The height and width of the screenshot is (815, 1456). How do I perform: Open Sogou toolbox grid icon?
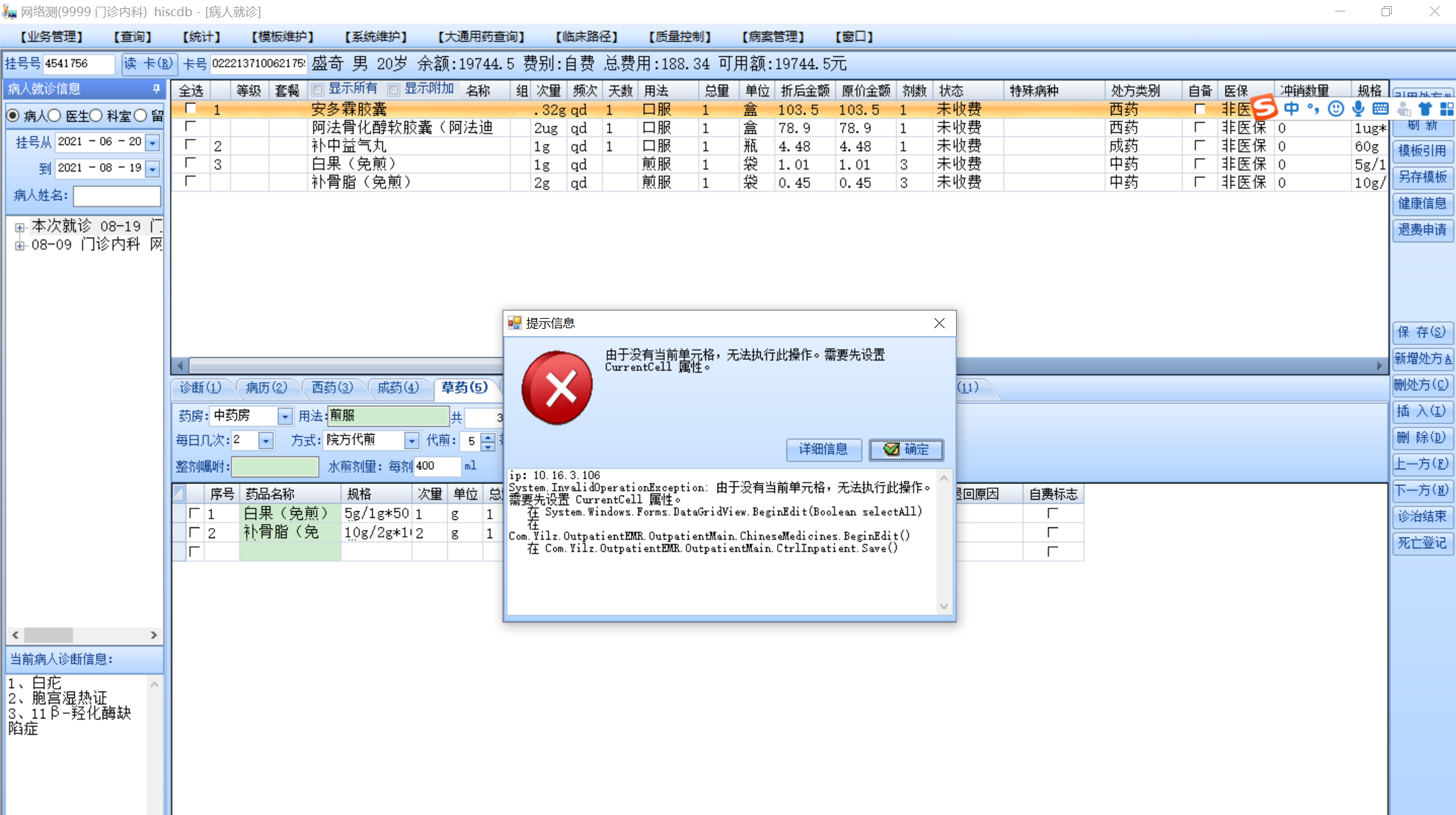[x=1447, y=109]
